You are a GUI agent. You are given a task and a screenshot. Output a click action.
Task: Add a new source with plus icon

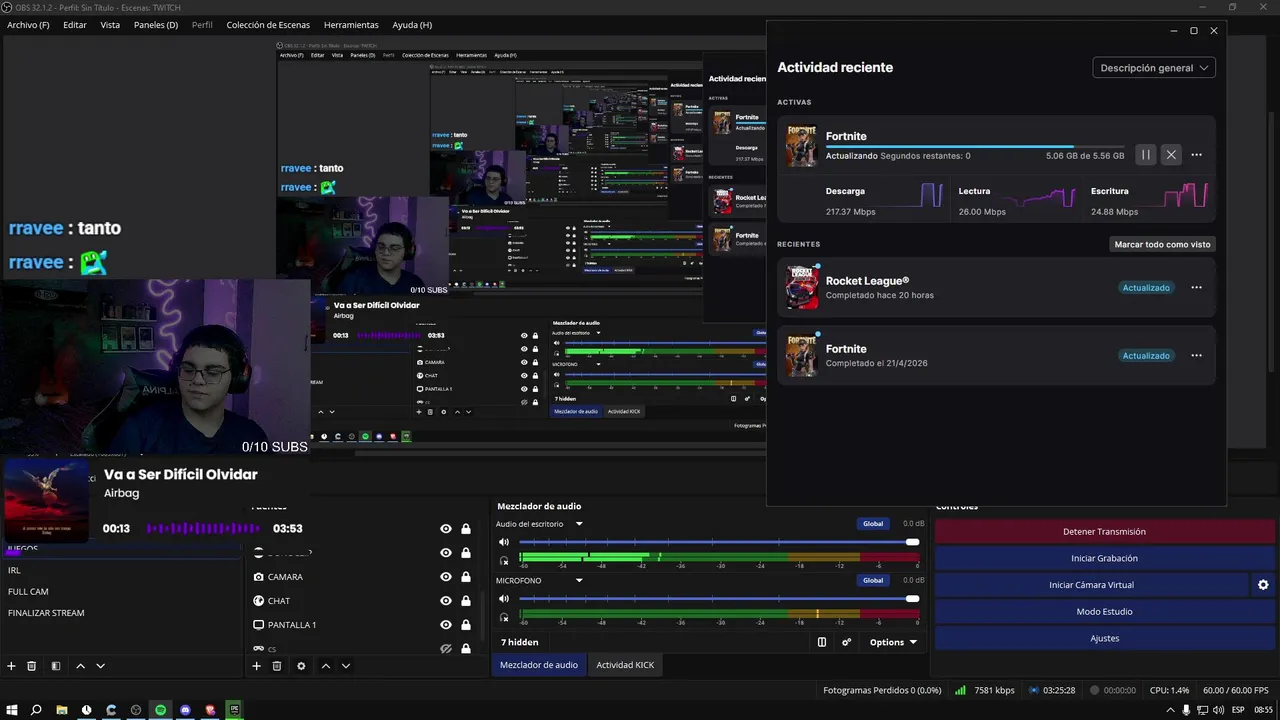257,666
